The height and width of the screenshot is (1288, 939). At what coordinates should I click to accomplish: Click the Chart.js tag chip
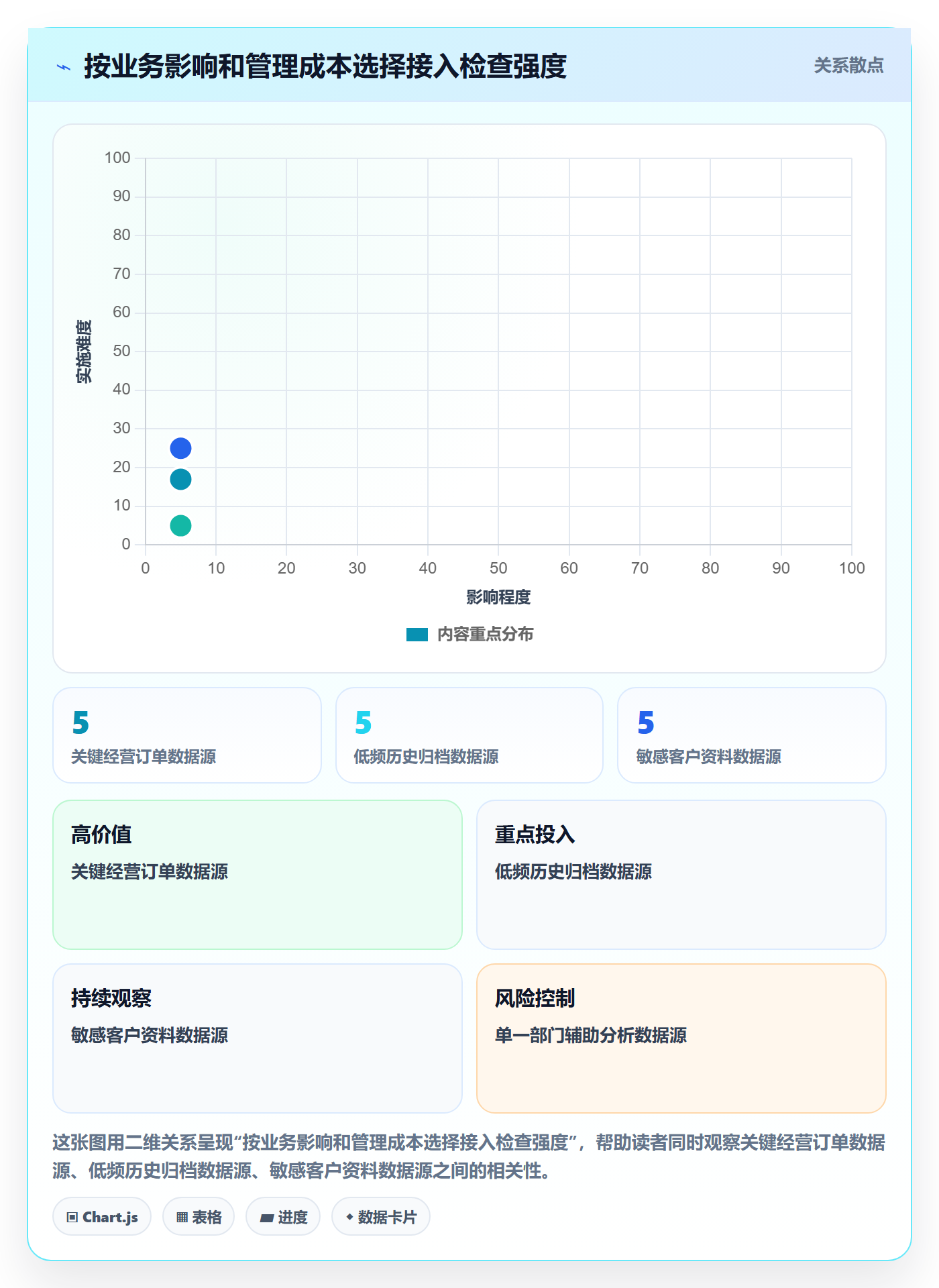(x=102, y=1217)
